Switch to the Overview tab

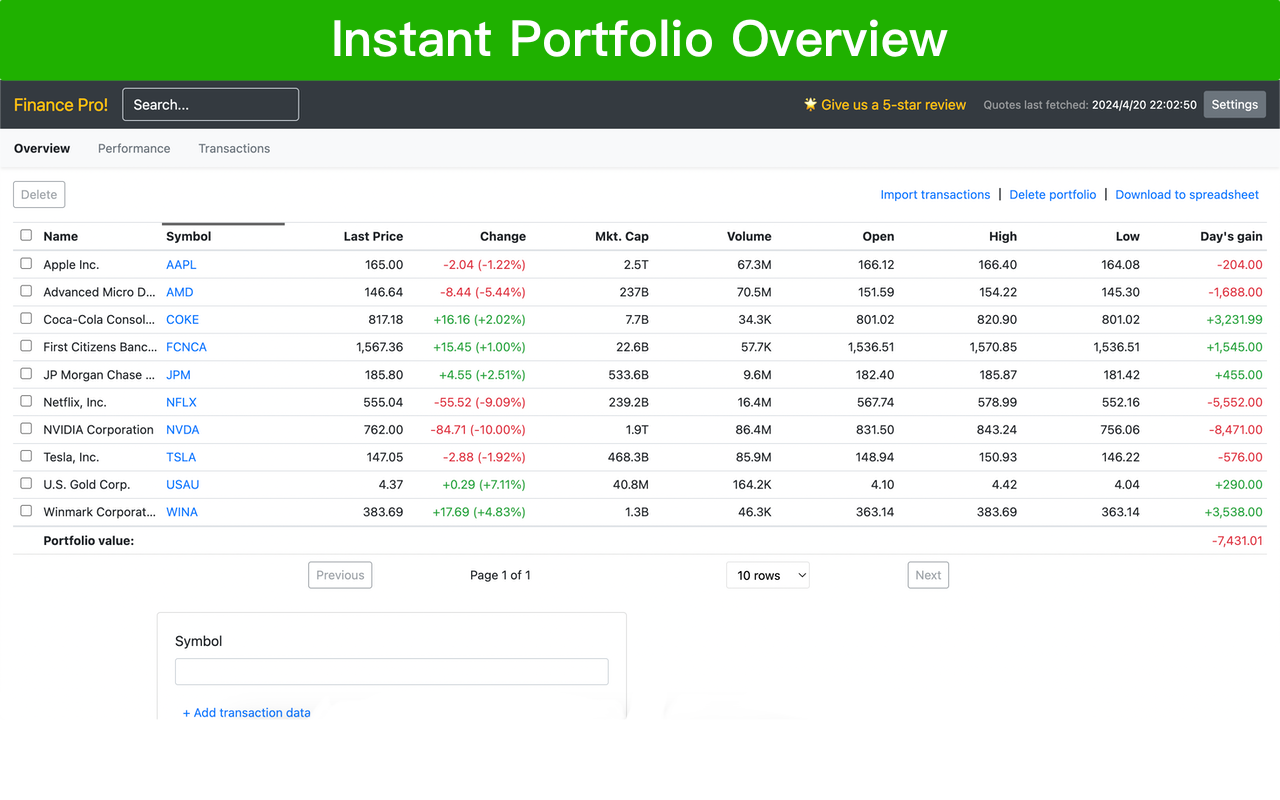(42, 148)
